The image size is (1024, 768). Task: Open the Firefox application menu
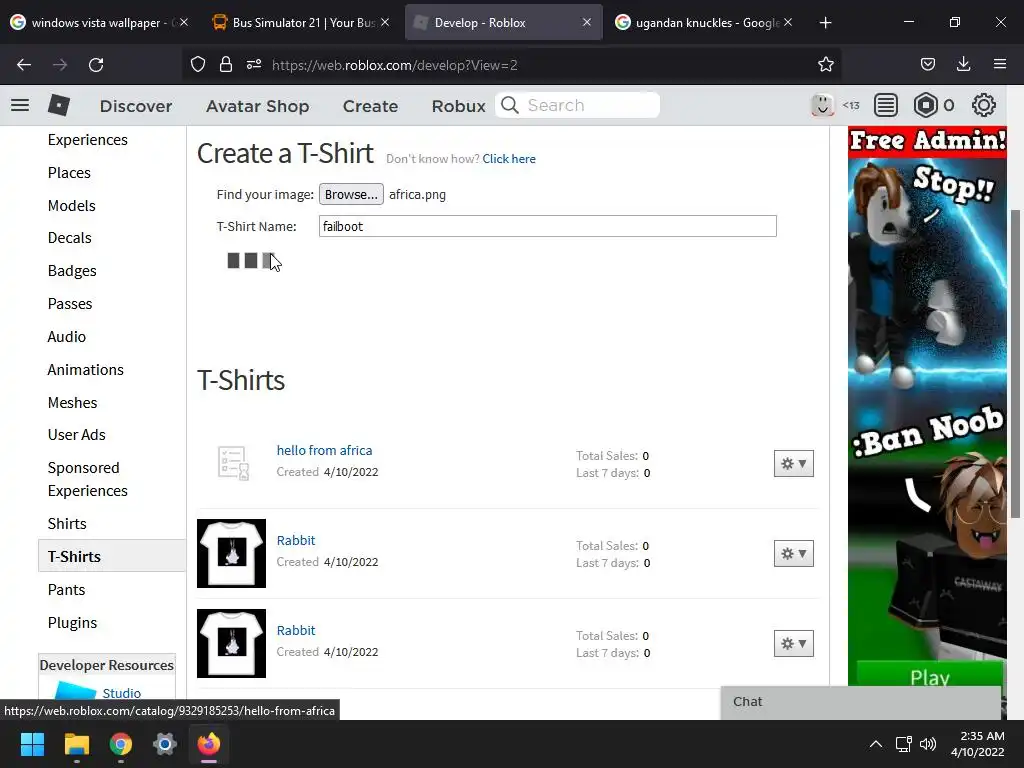(1000, 65)
